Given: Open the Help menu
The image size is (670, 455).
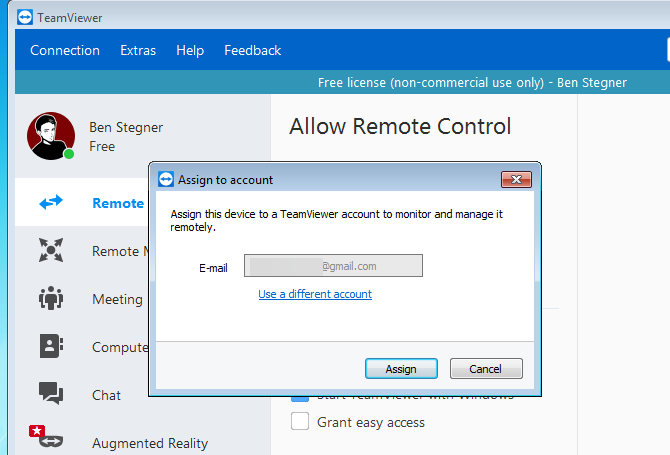Looking at the screenshot, I should (x=190, y=50).
